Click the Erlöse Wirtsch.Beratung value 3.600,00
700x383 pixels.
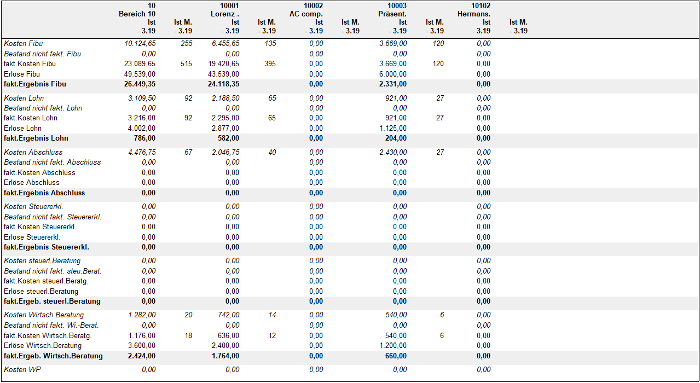(142, 346)
